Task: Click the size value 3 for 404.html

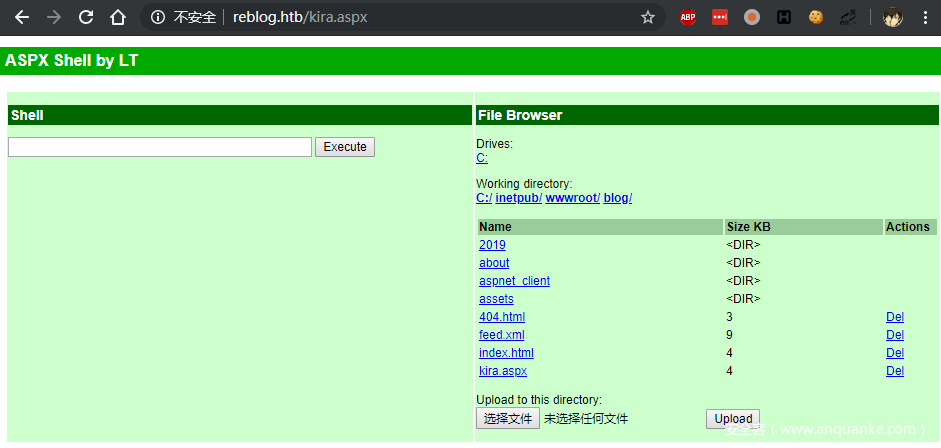Action: [x=729, y=317]
